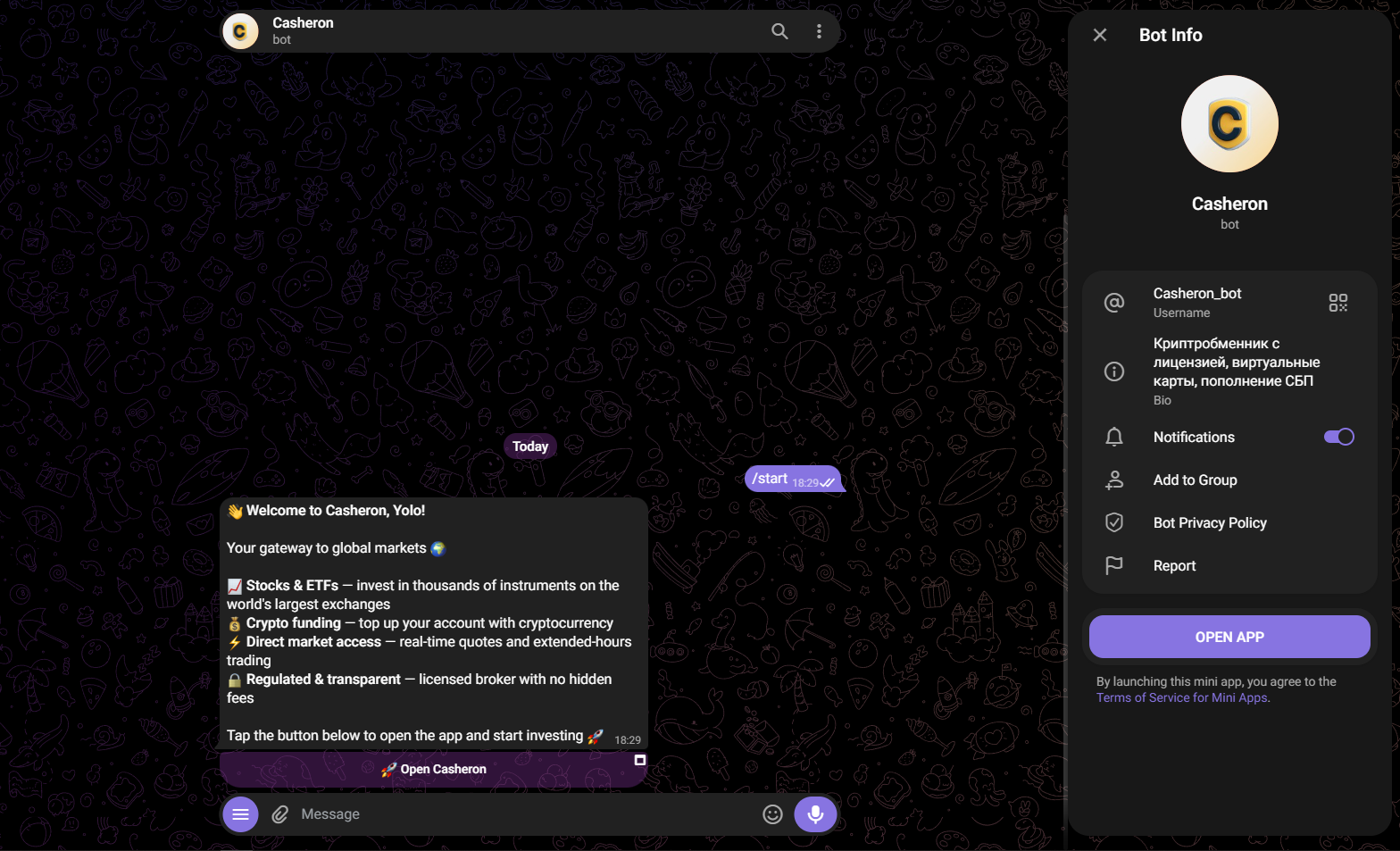
Task: Click the Bio info icon
Action: (x=1114, y=371)
